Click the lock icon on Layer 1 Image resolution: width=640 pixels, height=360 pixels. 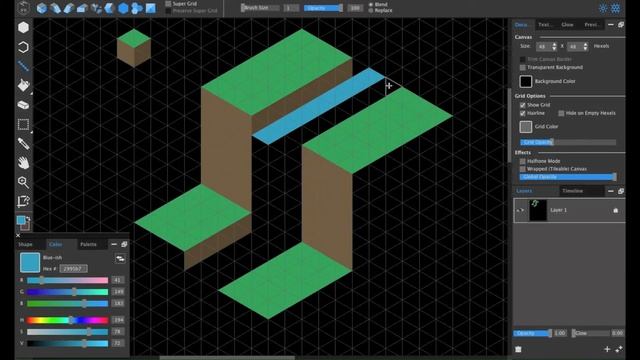tap(616, 210)
